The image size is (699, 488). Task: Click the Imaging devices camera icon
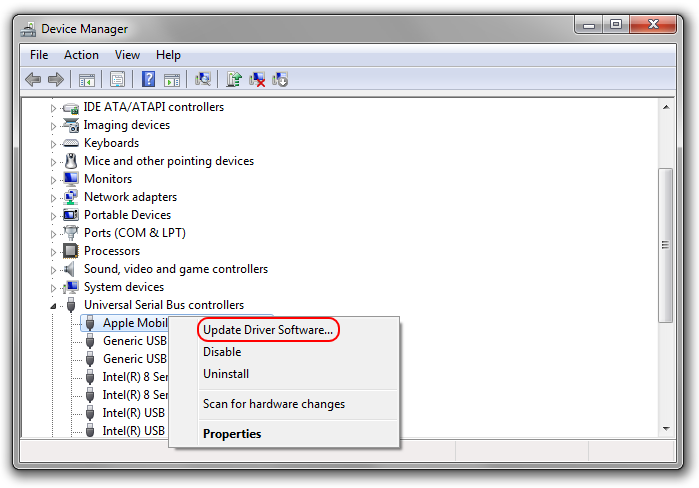[x=70, y=125]
